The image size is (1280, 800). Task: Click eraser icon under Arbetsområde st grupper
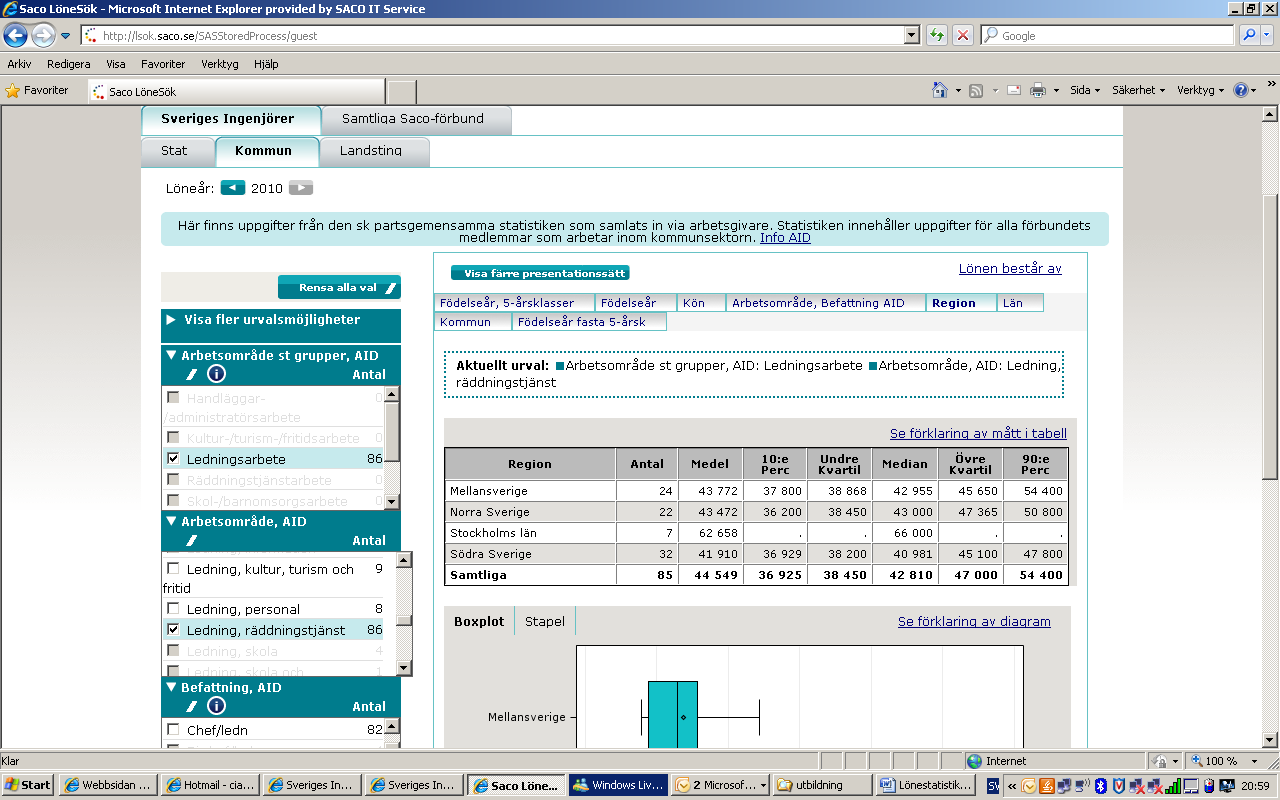coord(191,374)
